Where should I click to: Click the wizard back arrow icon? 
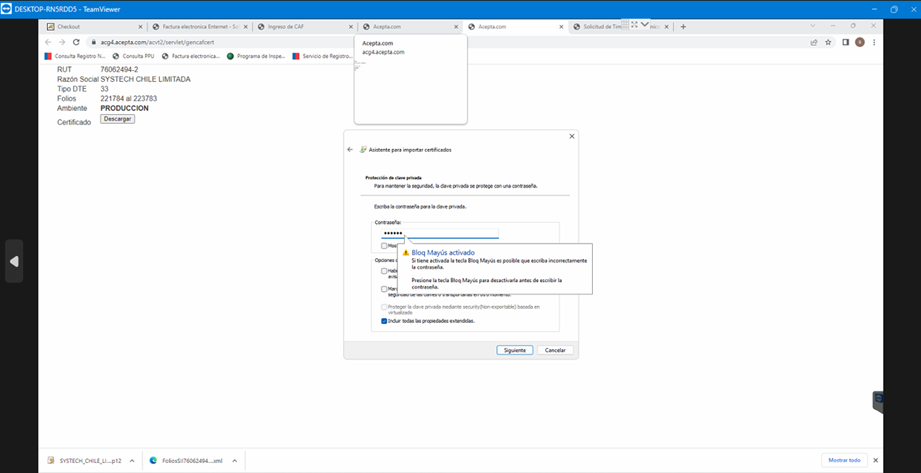(350, 149)
